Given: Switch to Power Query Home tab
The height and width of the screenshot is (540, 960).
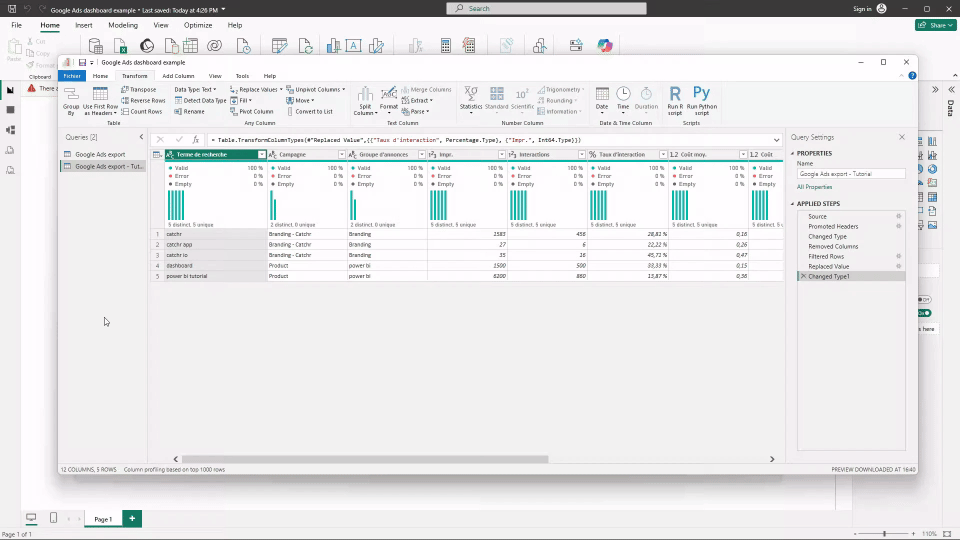Looking at the screenshot, I should 100,76.
